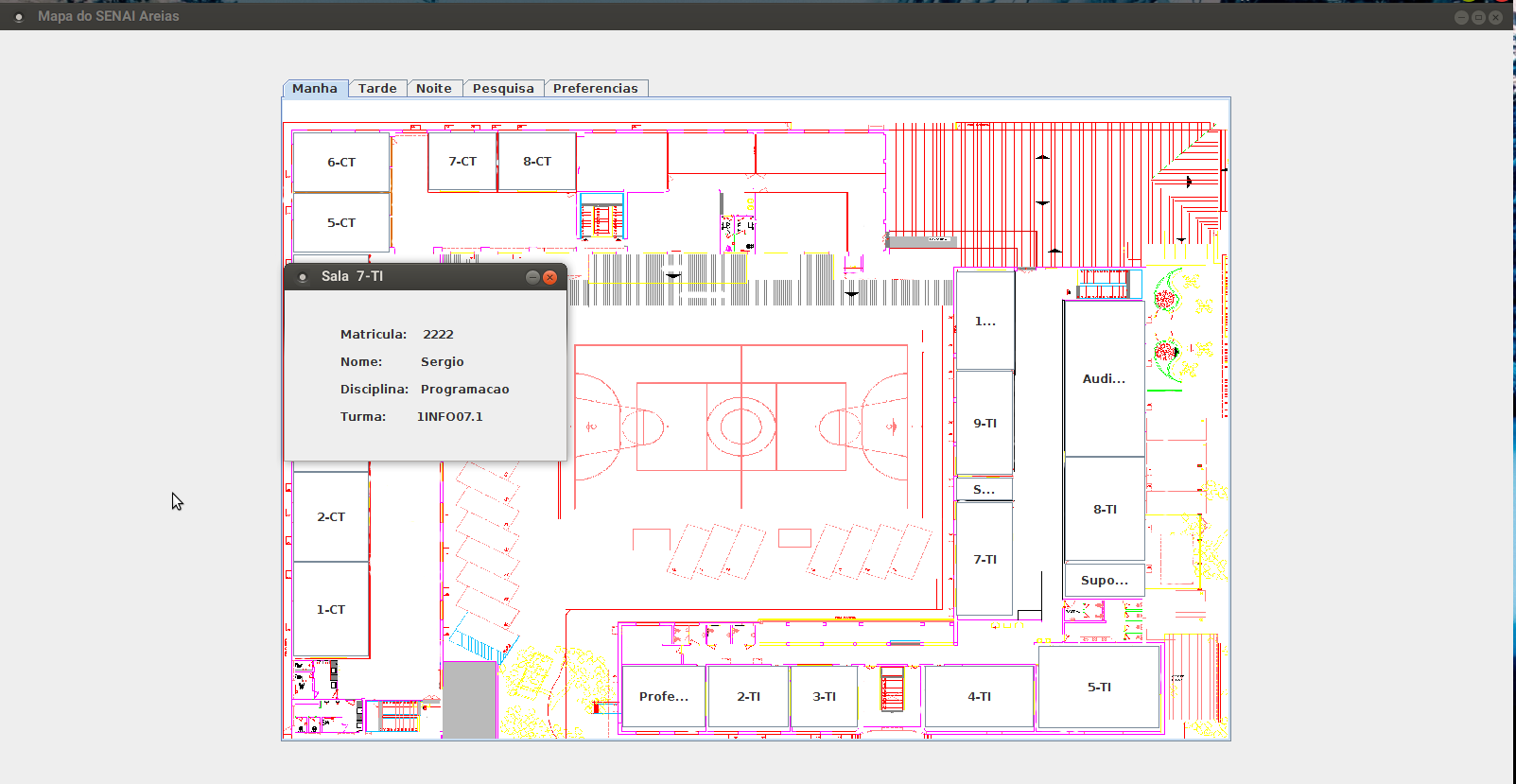Select room 5-CT on the map
This screenshot has width=1516, height=784.
(341, 223)
